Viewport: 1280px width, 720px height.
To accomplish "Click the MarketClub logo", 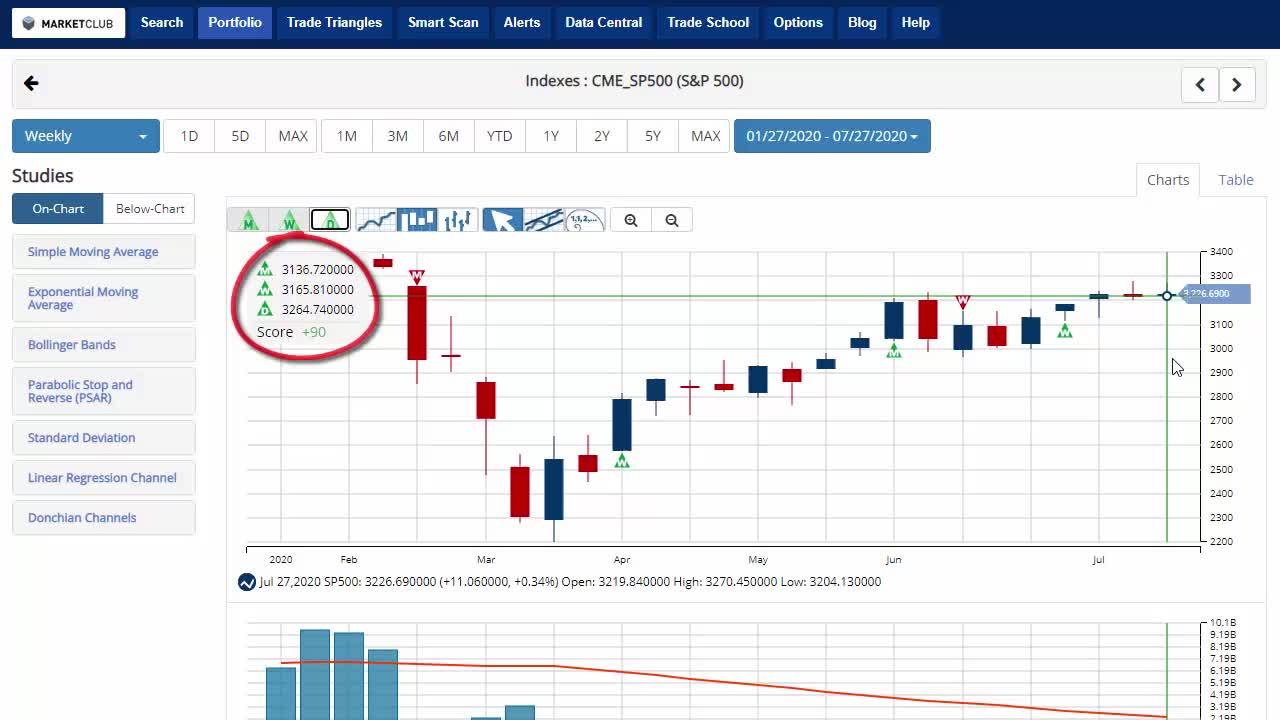I will (x=68, y=23).
